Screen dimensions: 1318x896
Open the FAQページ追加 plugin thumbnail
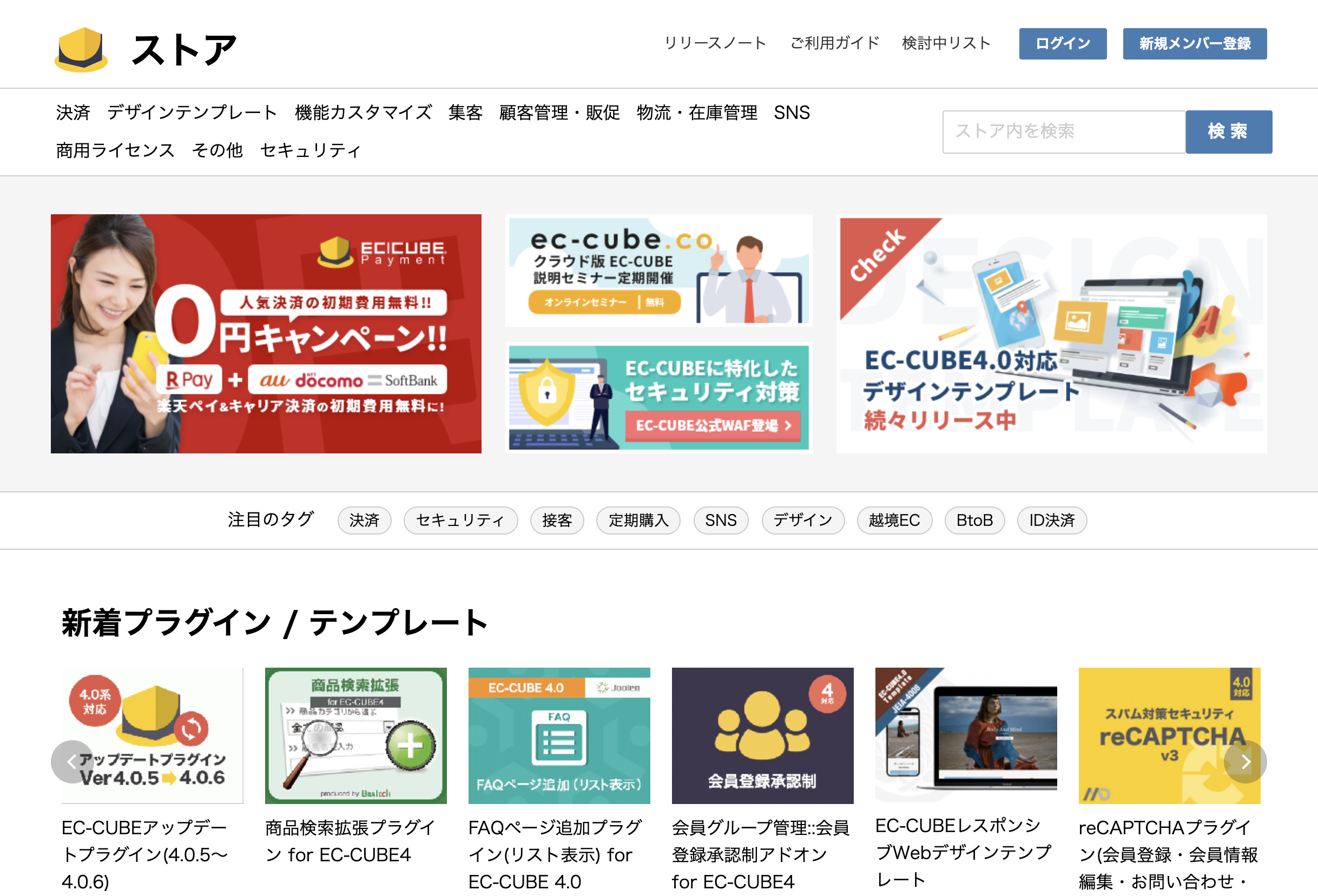[559, 735]
